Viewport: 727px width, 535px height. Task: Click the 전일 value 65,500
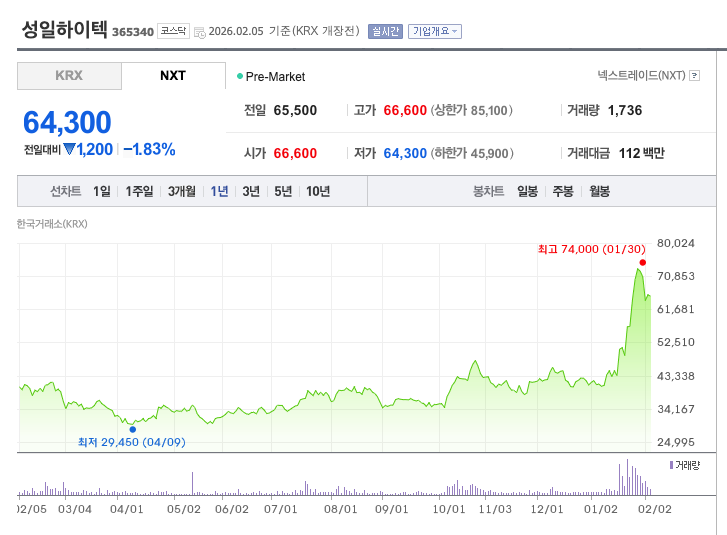[295, 110]
